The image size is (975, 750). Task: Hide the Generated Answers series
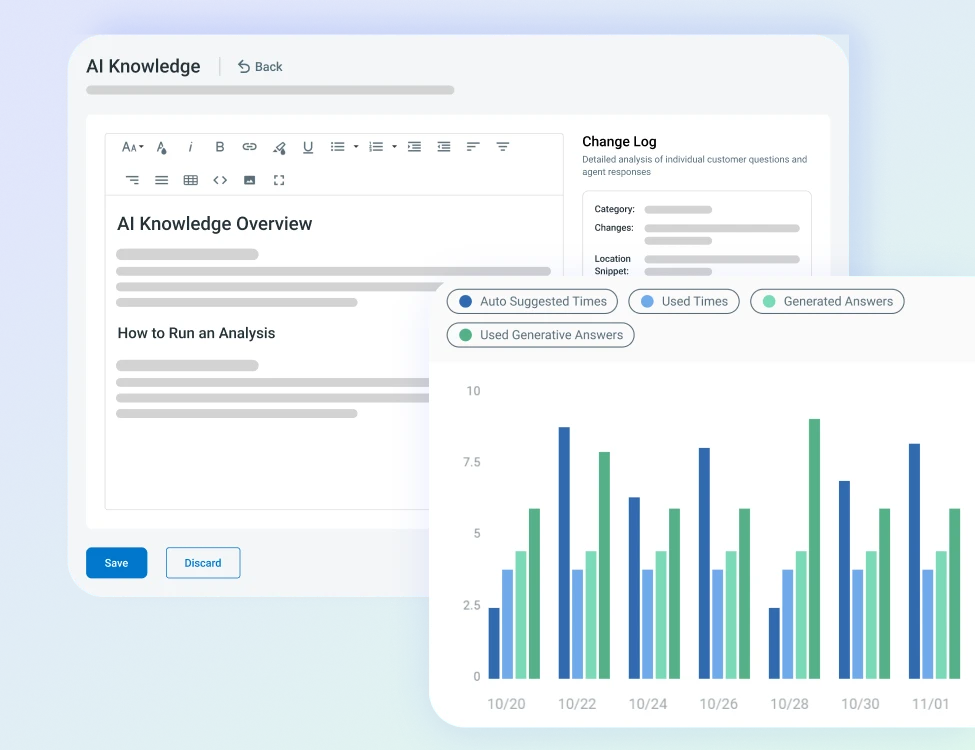click(x=827, y=301)
